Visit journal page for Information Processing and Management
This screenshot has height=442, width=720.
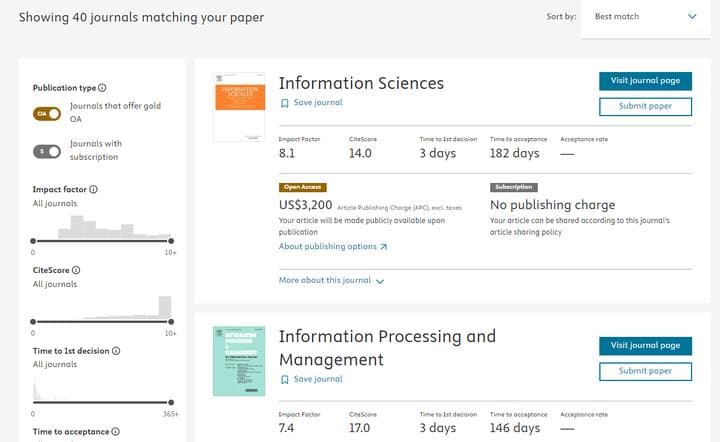(645, 346)
